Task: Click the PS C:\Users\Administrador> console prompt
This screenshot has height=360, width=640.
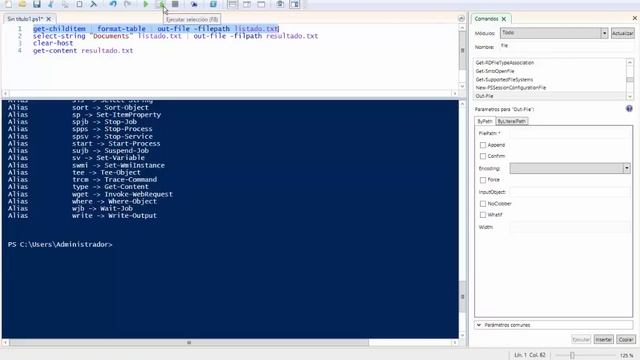Action: coord(60,244)
